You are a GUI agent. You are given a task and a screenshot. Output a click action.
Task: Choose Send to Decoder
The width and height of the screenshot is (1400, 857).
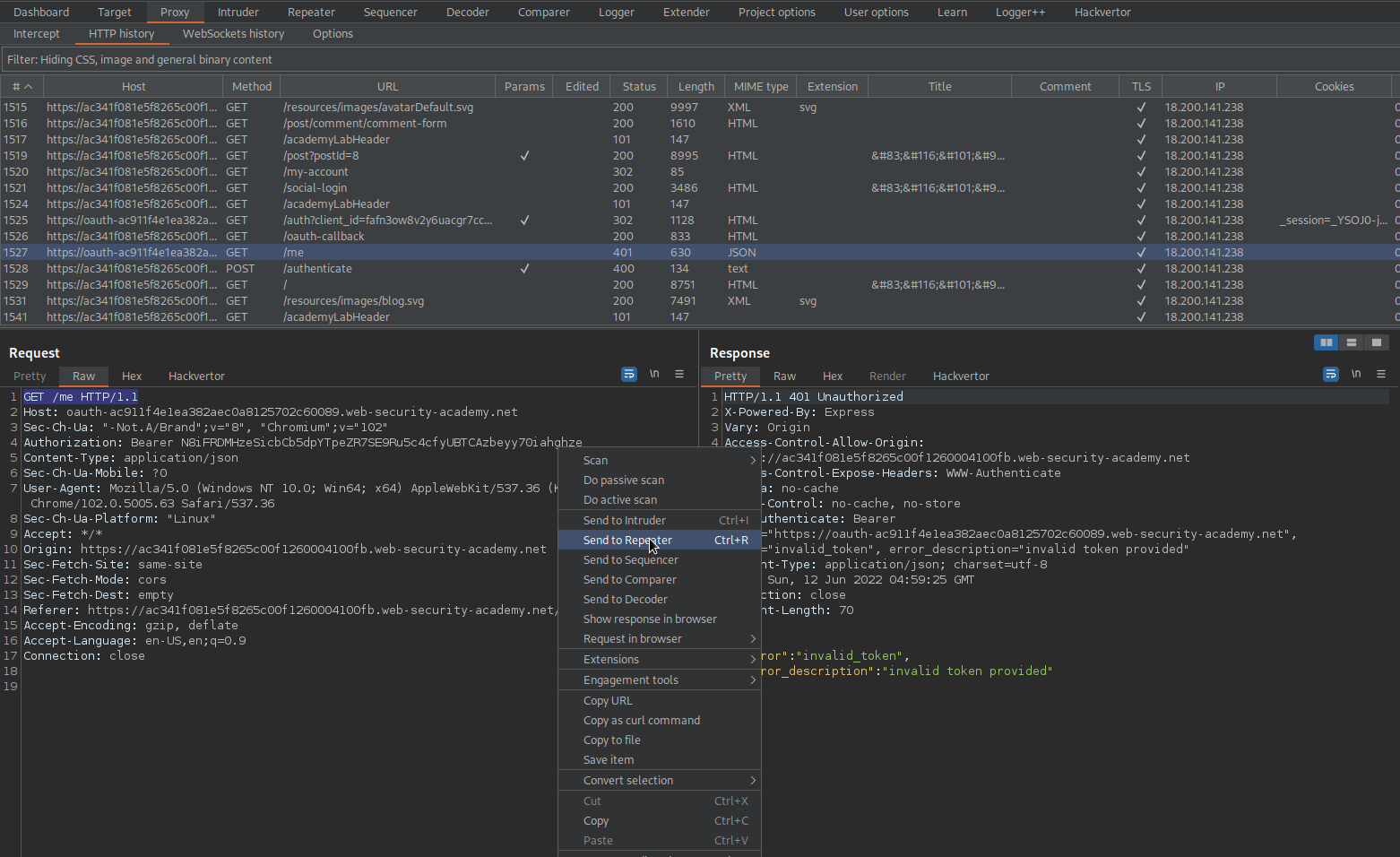[x=660, y=599]
